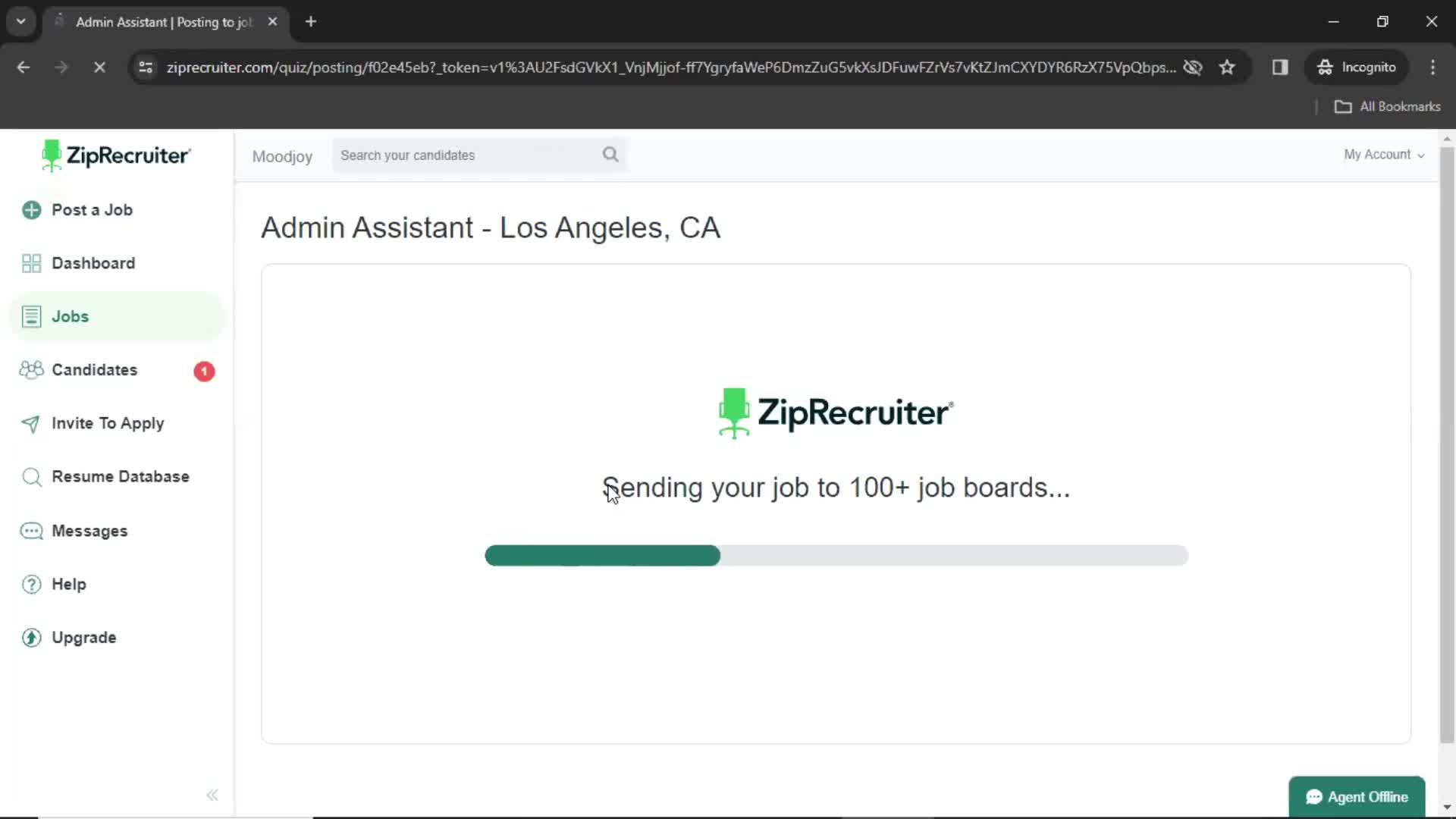Image resolution: width=1456 pixels, height=819 pixels.
Task: Click the Candidates sidebar icon
Action: click(30, 370)
